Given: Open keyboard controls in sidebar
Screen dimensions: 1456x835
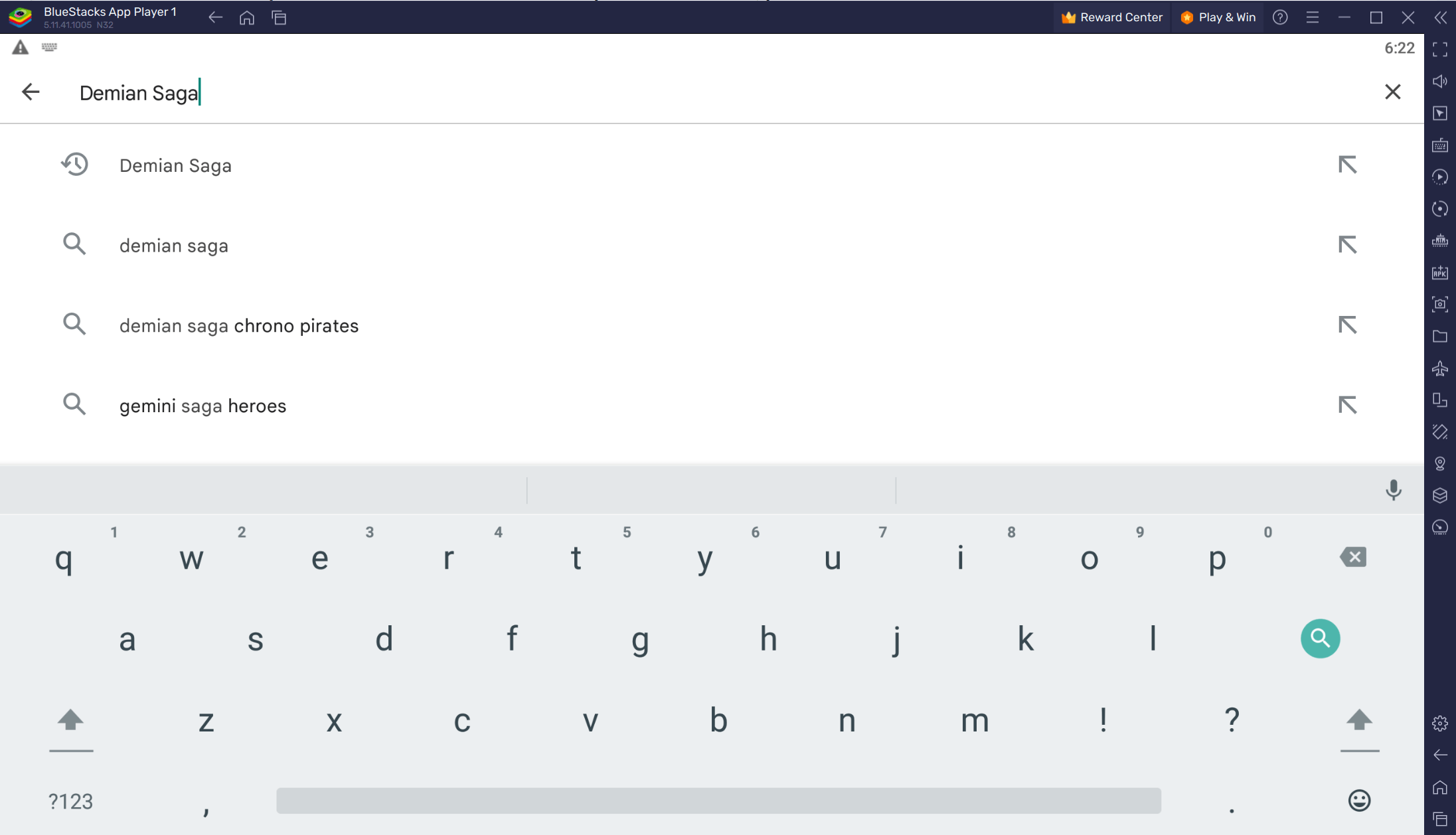Looking at the screenshot, I should coord(1439,145).
